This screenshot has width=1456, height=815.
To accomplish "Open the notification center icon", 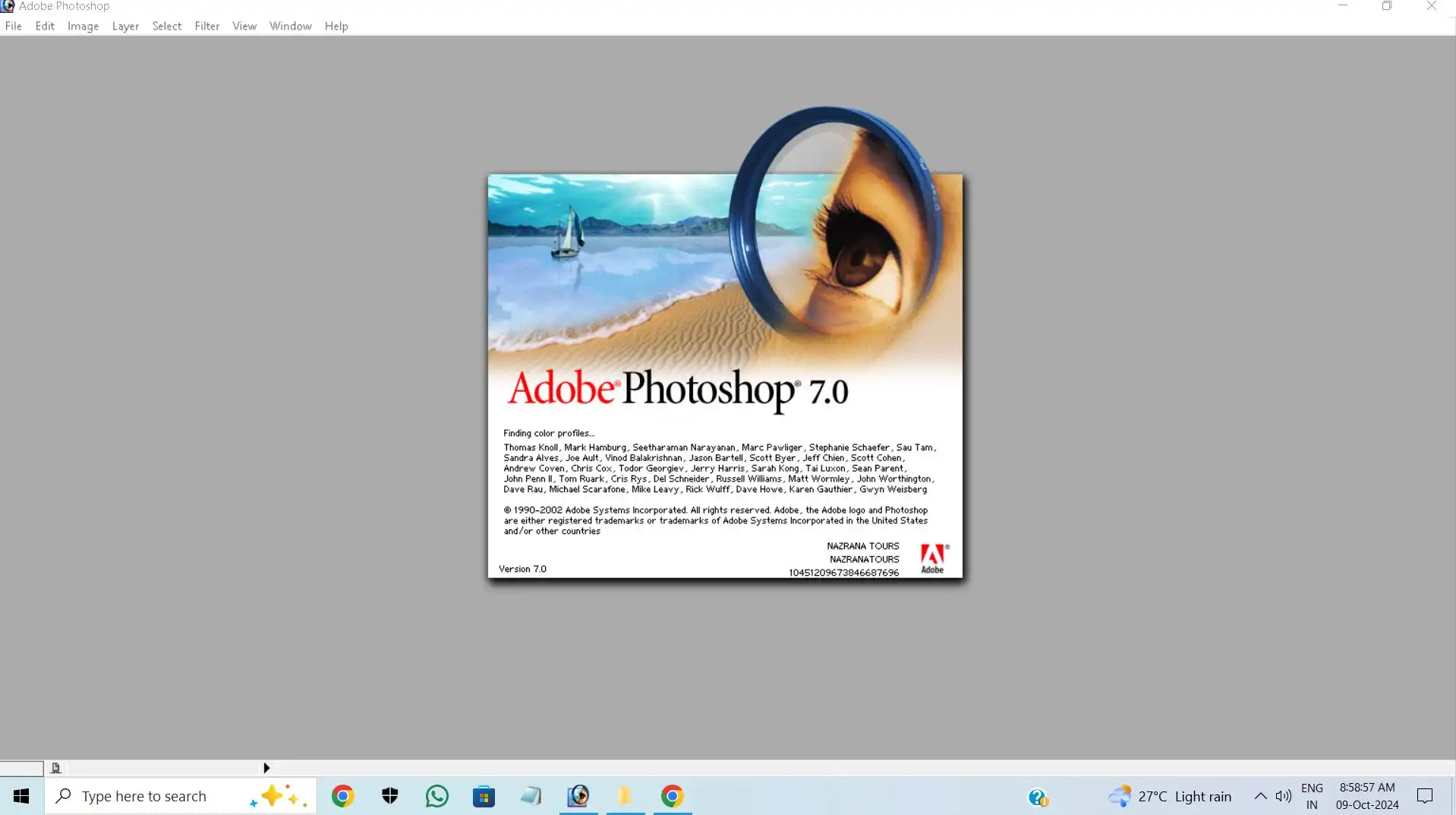I will (1425, 796).
